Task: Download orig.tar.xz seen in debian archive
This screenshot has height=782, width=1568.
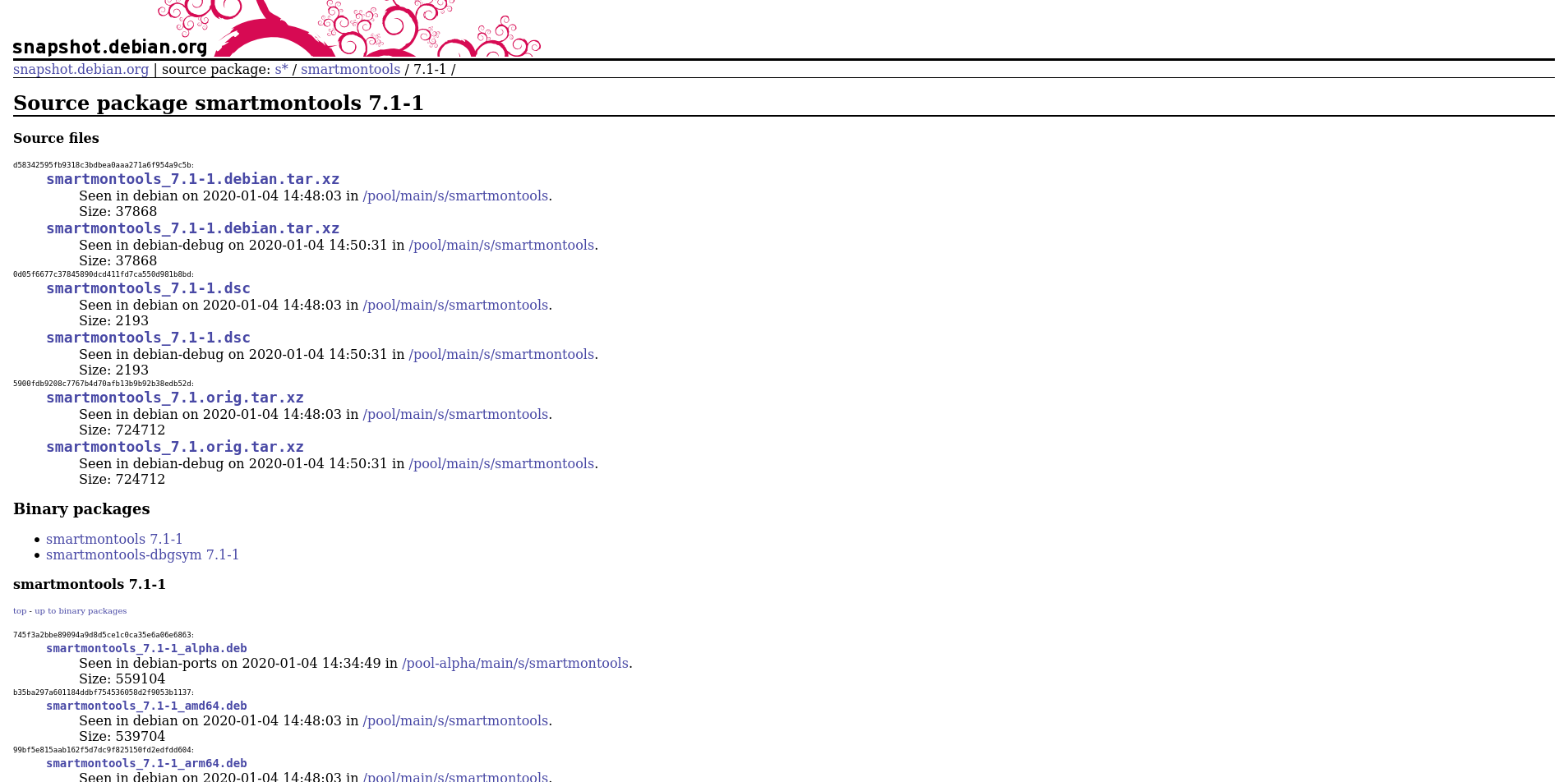Action: [175, 398]
